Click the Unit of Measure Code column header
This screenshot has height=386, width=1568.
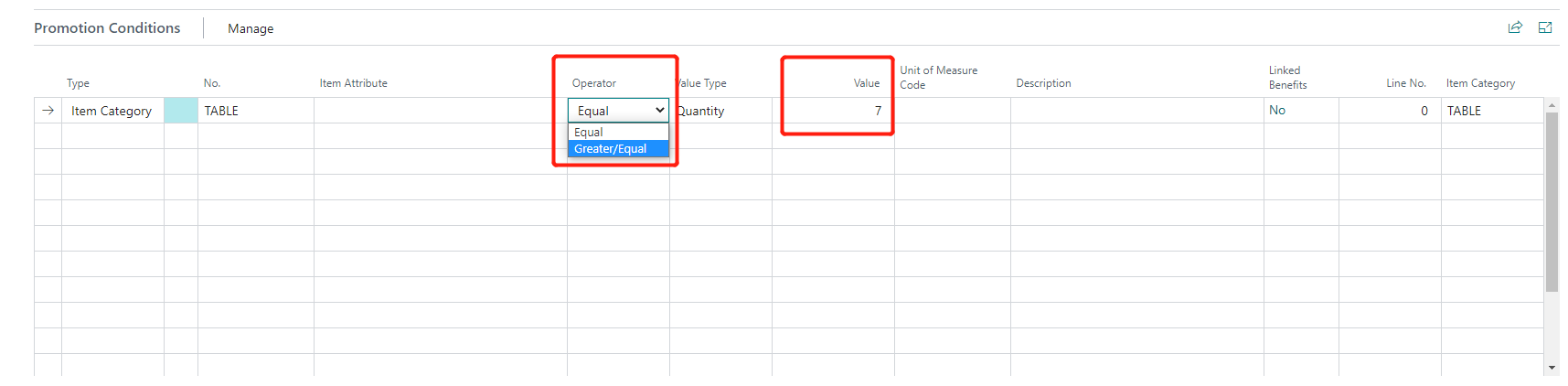tap(939, 78)
